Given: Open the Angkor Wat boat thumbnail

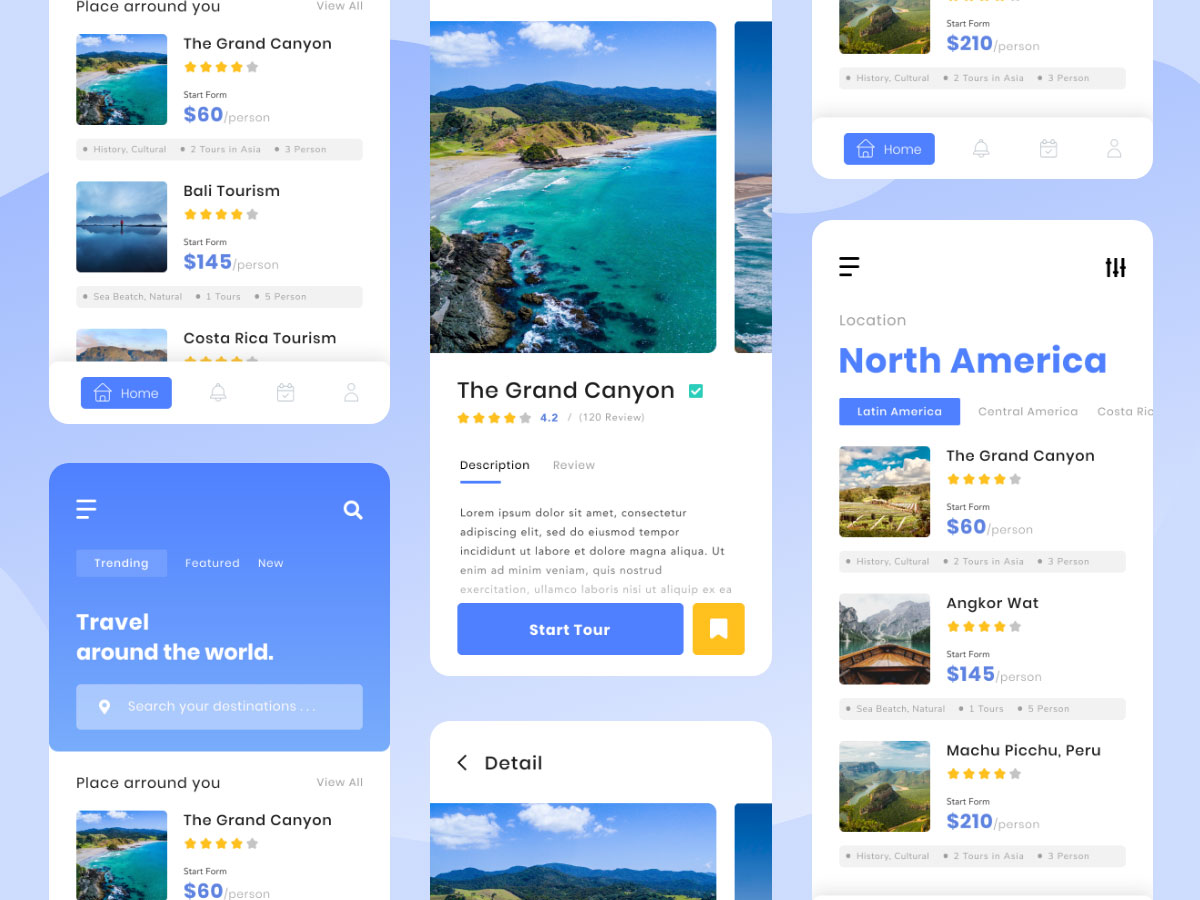Looking at the screenshot, I should coord(884,639).
